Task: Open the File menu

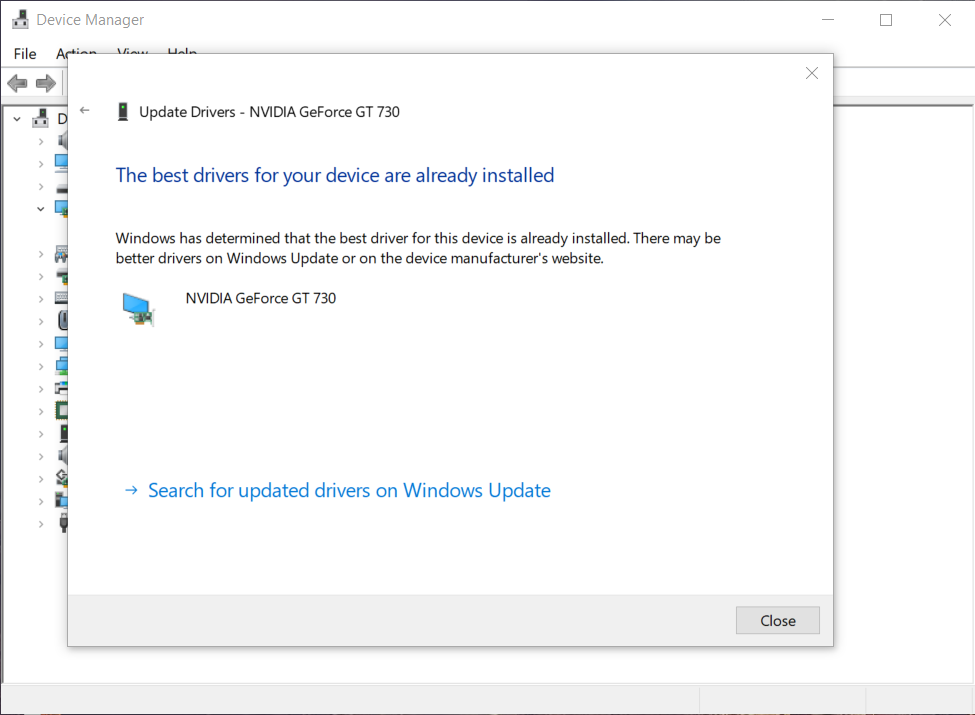Action: tap(25, 53)
